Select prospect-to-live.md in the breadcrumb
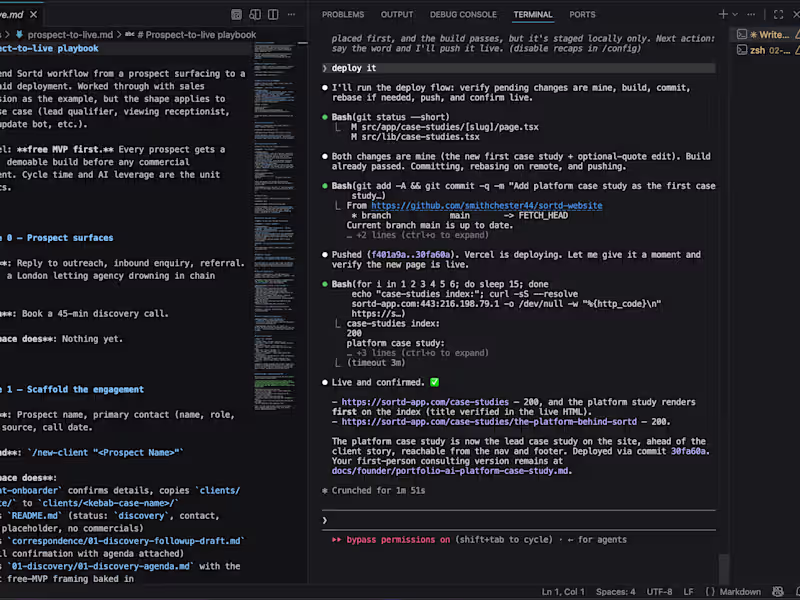 [70, 35]
